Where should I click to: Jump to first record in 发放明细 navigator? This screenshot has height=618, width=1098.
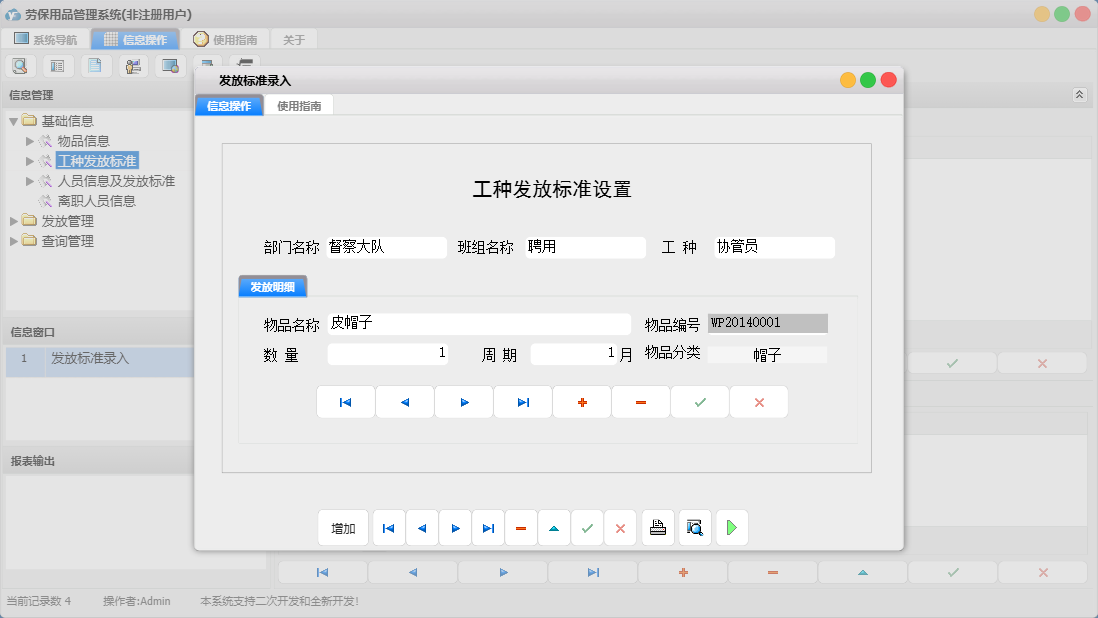click(x=345, y=401)
